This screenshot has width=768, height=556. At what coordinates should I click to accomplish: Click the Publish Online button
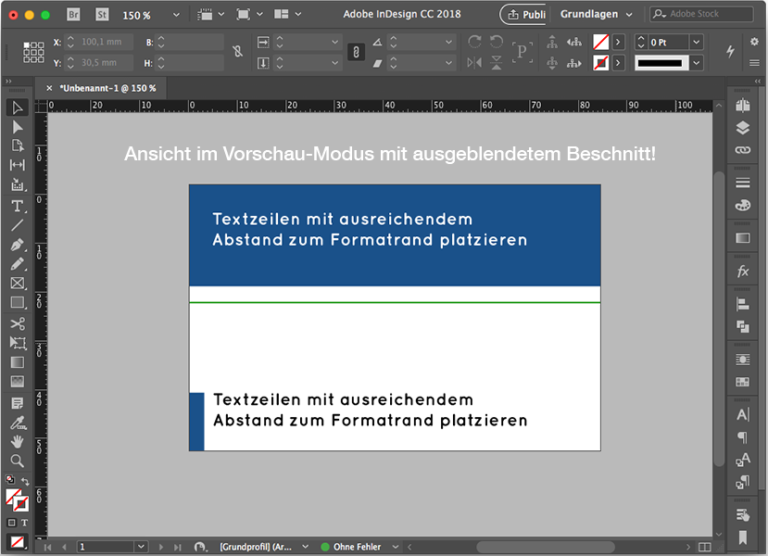(x=524, y=15)
